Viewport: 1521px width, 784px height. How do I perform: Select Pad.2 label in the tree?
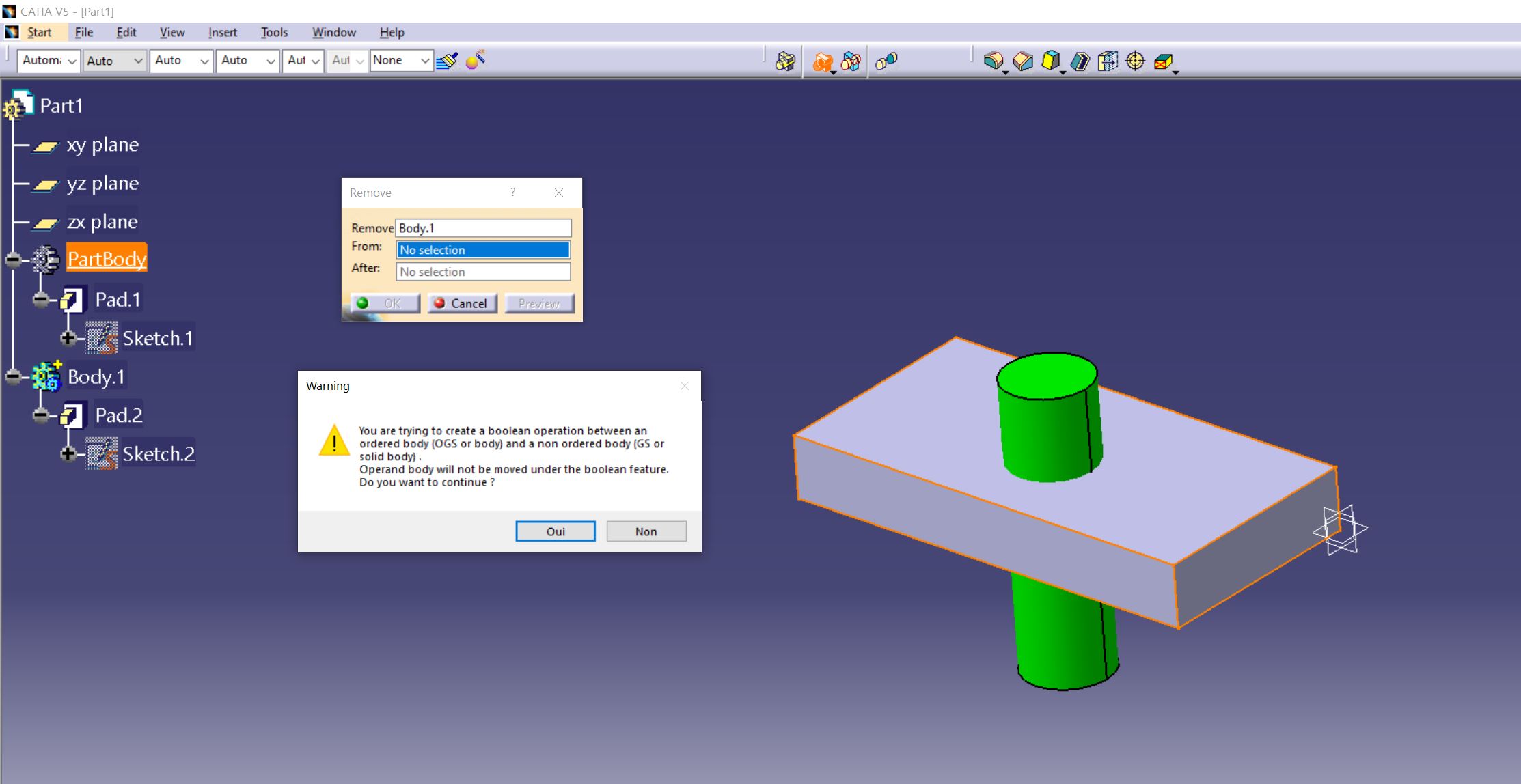click(x=119, y=415)
